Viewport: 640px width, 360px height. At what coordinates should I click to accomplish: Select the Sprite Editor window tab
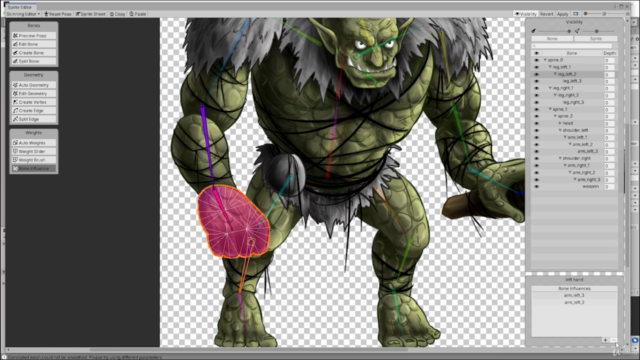(x=20, y=7)
